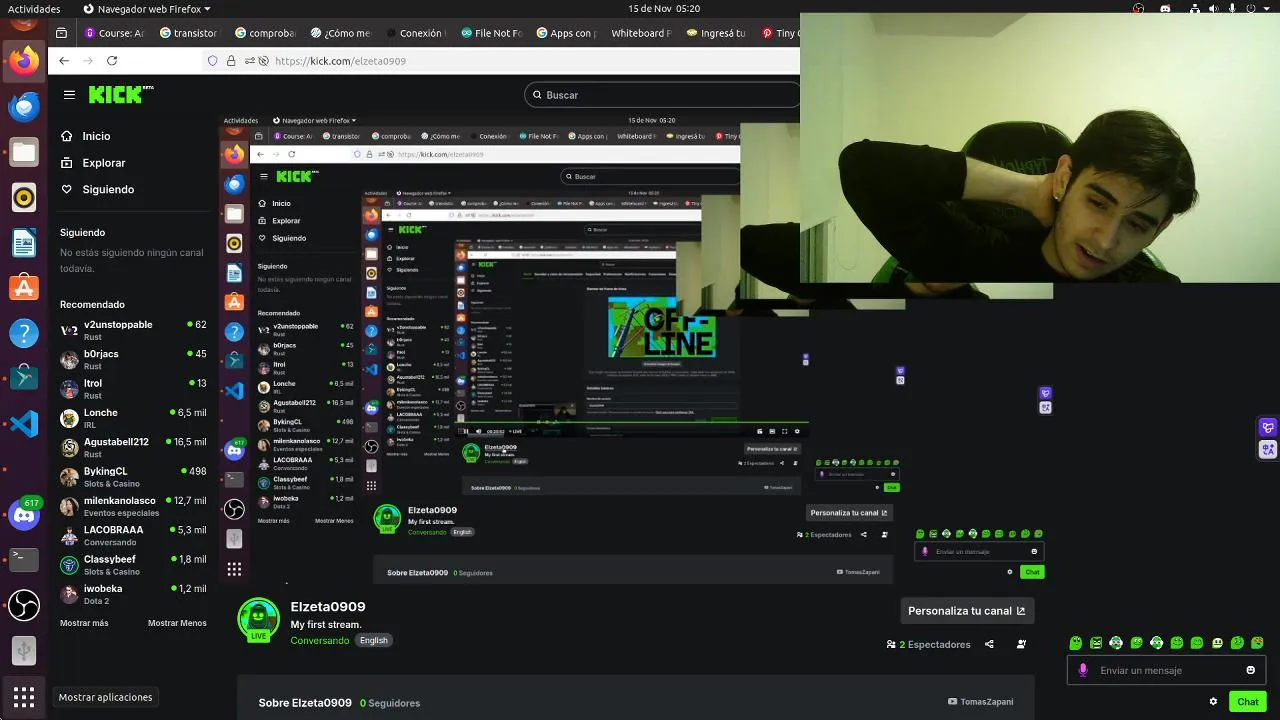Open Discord with 617 badge in dock
The width and height of the screenshot is (1280, 720).
[x=24, y=515]
